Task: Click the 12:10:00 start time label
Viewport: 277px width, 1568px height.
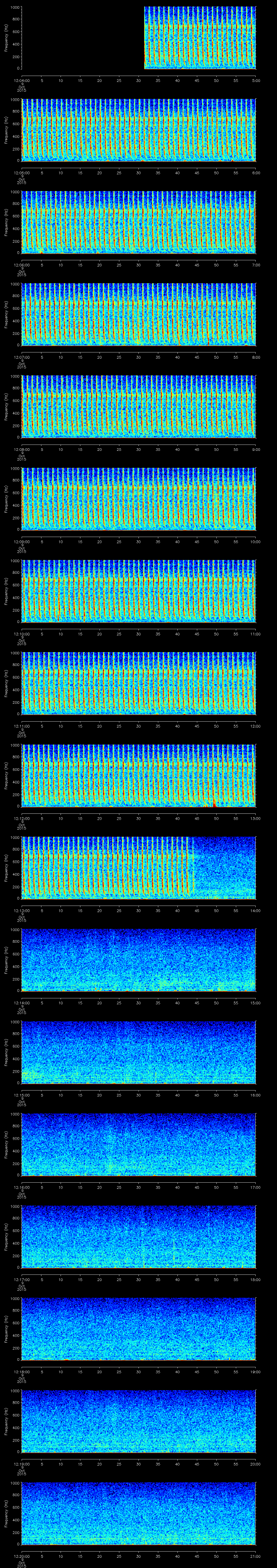Action: coord(21,634)
